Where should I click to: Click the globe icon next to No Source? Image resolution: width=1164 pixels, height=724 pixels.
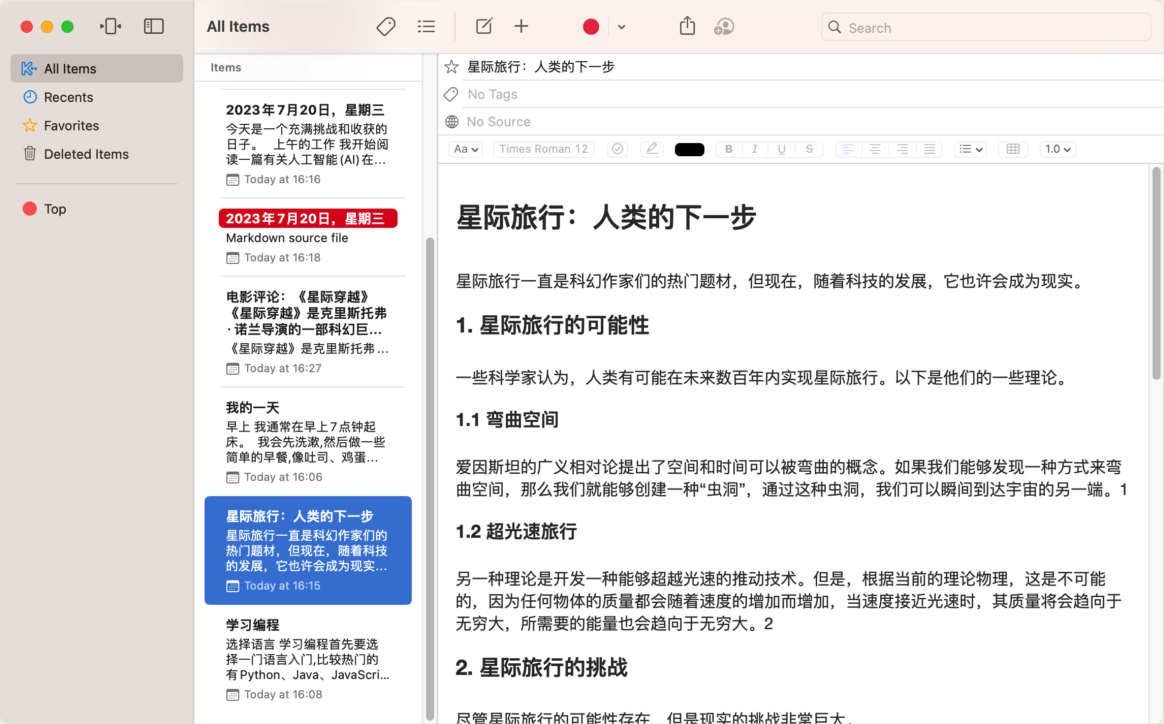pos(451,122)
